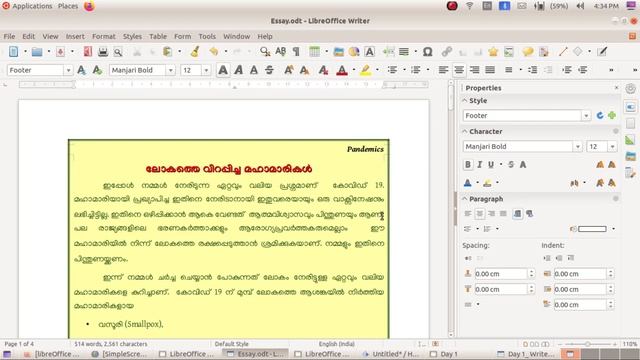Select the insert line drawing tool

[x=563, y=51]
